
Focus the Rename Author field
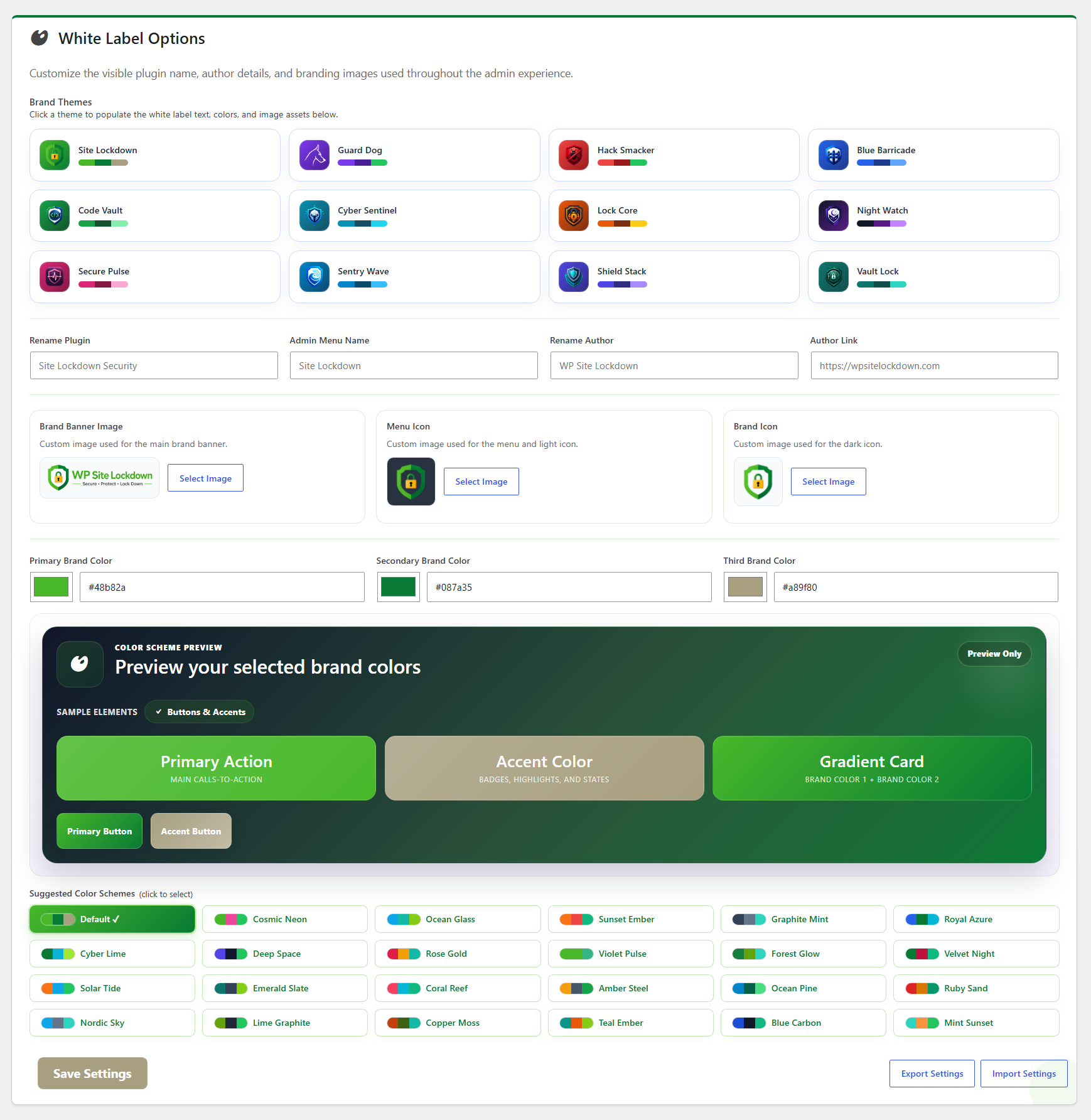pos(674,365)
